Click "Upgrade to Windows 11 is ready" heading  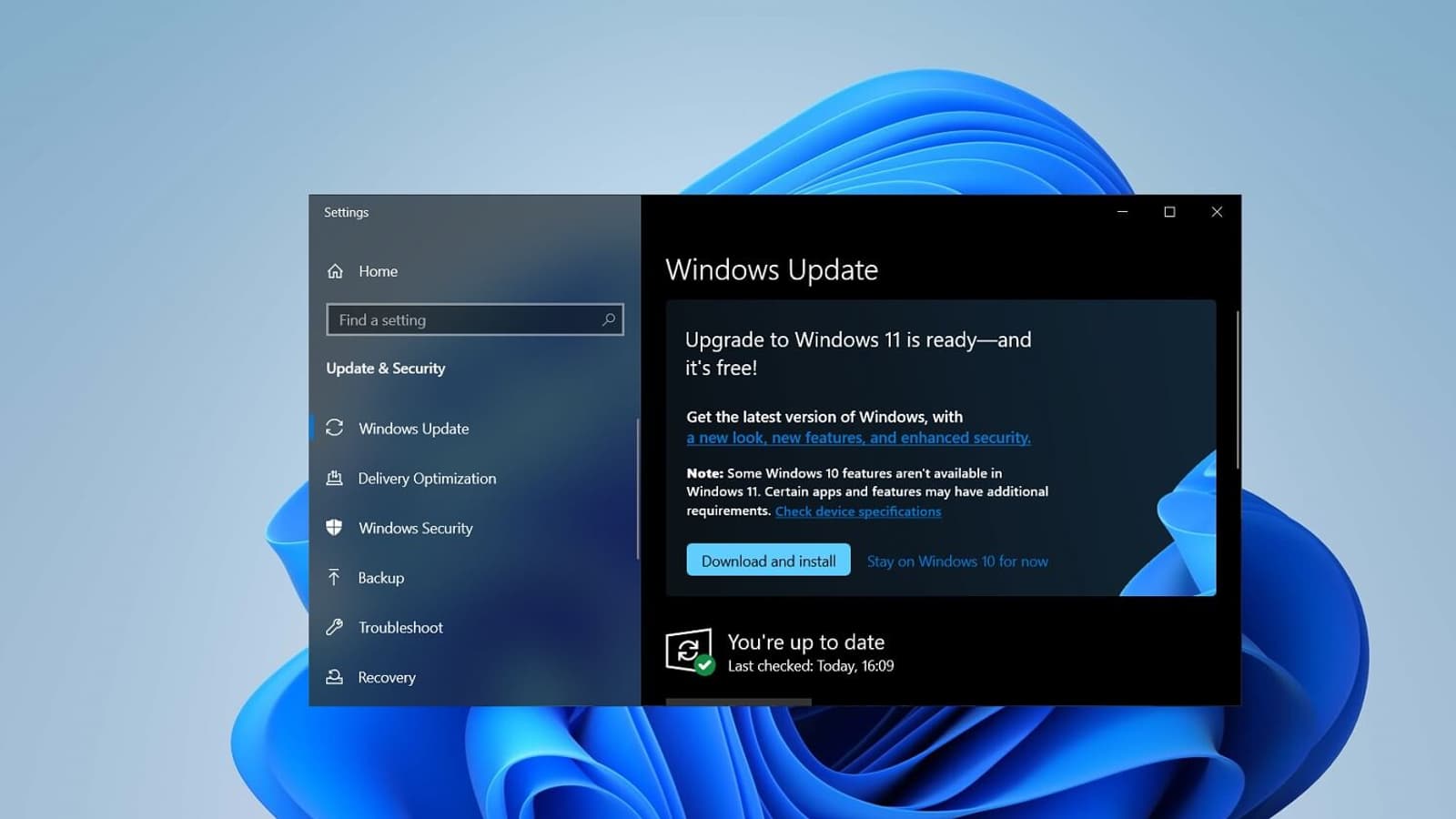[x=858, y=353]
